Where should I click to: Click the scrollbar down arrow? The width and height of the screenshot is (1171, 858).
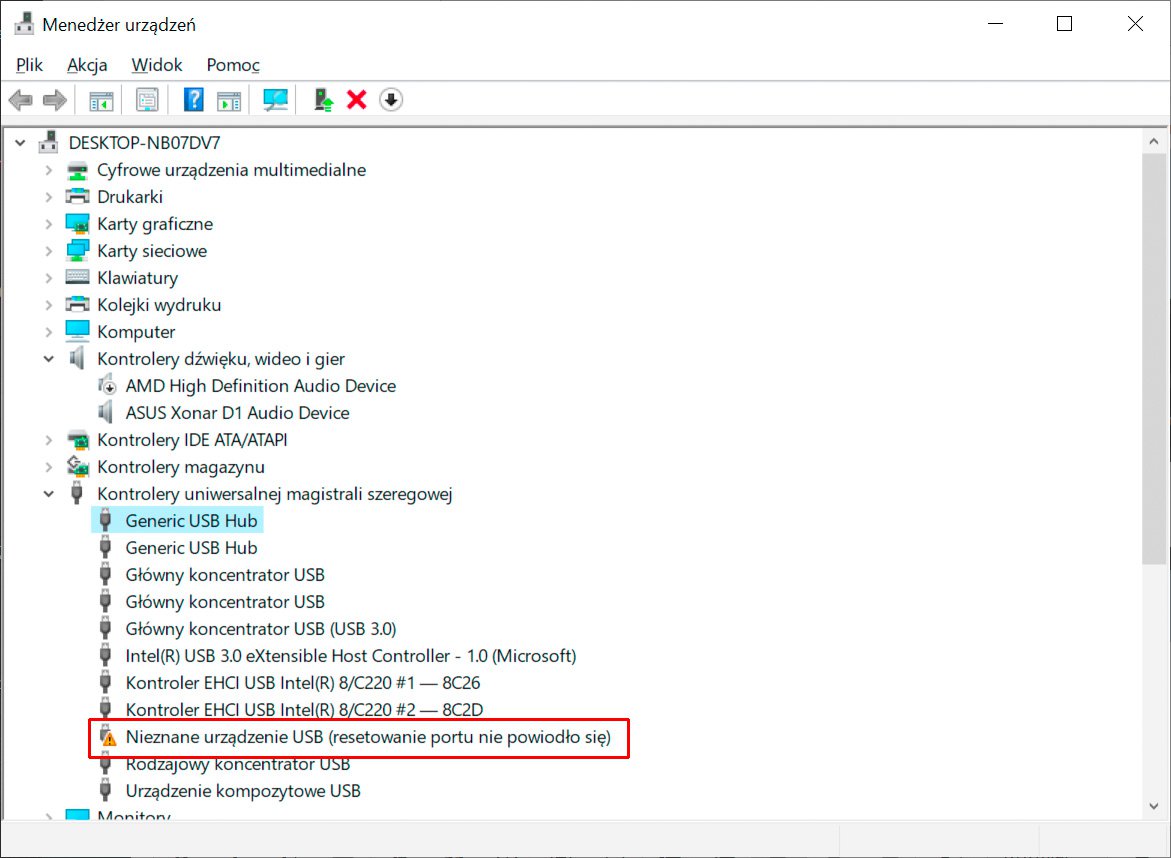1154,806
